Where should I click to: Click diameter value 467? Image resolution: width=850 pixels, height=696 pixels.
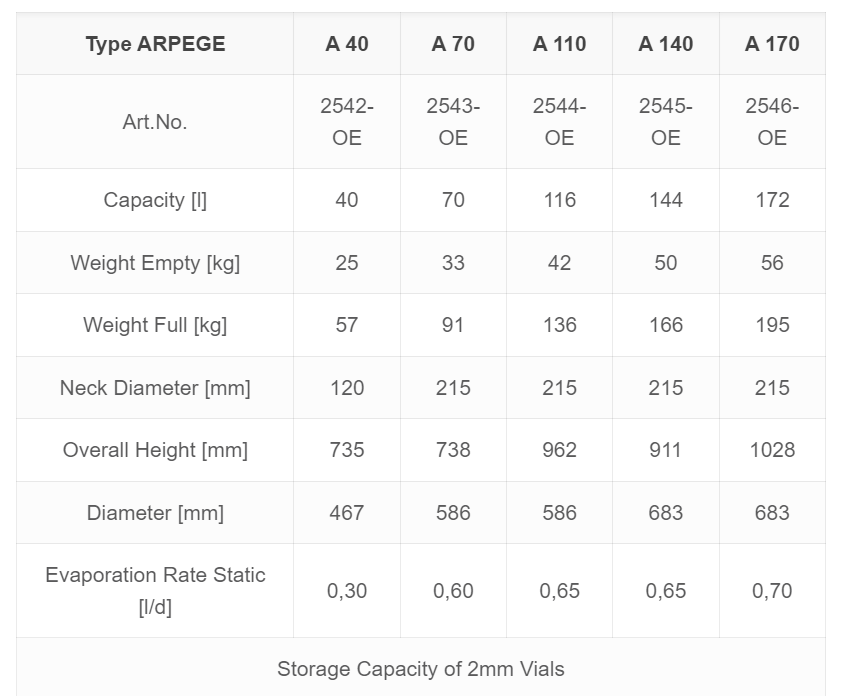(x=347, y=513)
